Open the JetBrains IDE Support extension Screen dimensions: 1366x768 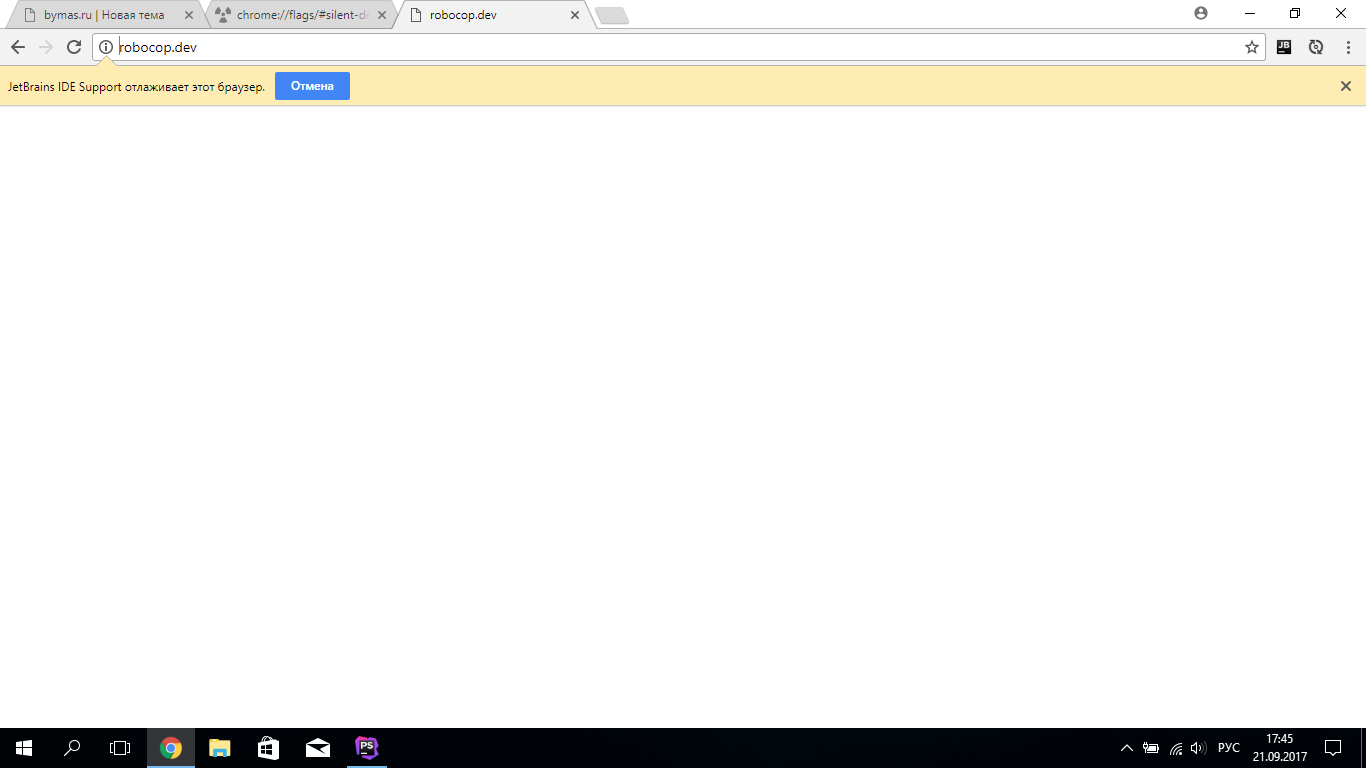(1285, 47)
